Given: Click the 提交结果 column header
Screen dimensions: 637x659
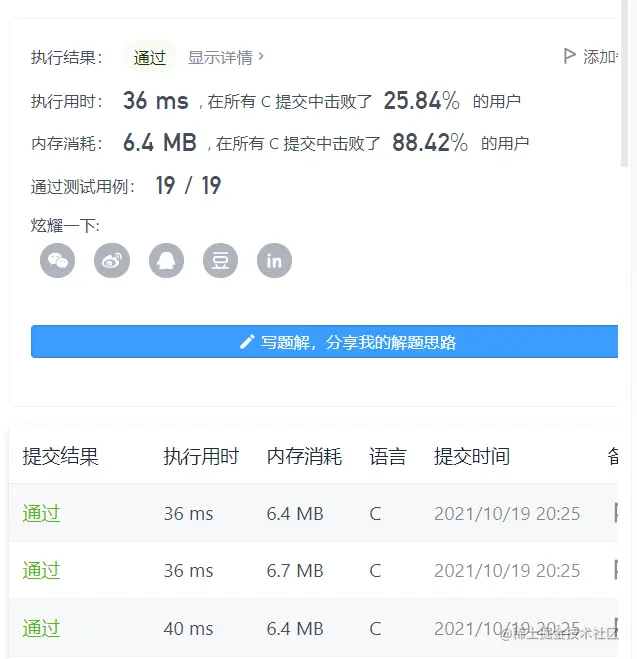Looking at the screenshot, I should [61, 456].
